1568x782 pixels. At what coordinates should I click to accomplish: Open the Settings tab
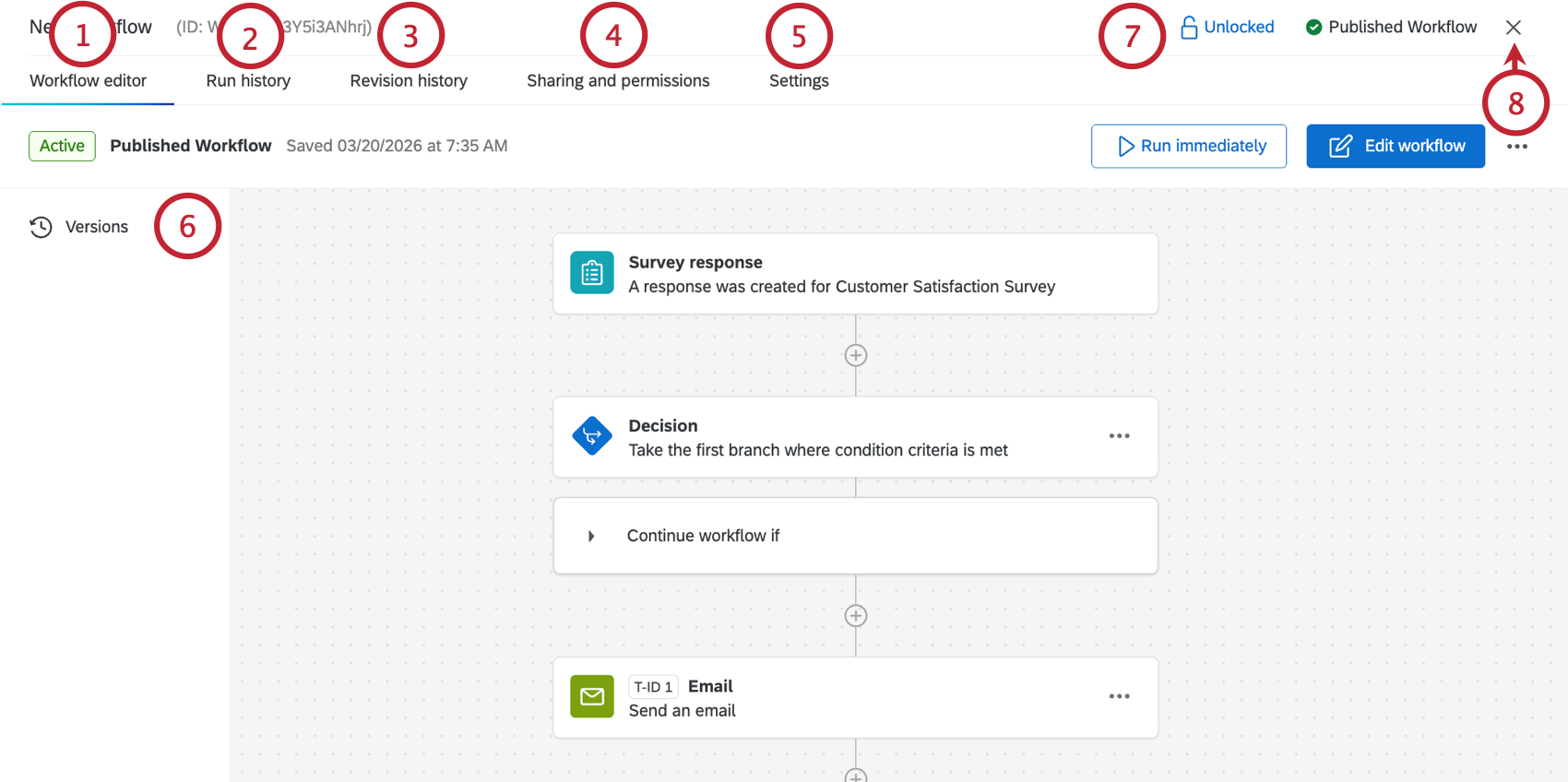799,81
